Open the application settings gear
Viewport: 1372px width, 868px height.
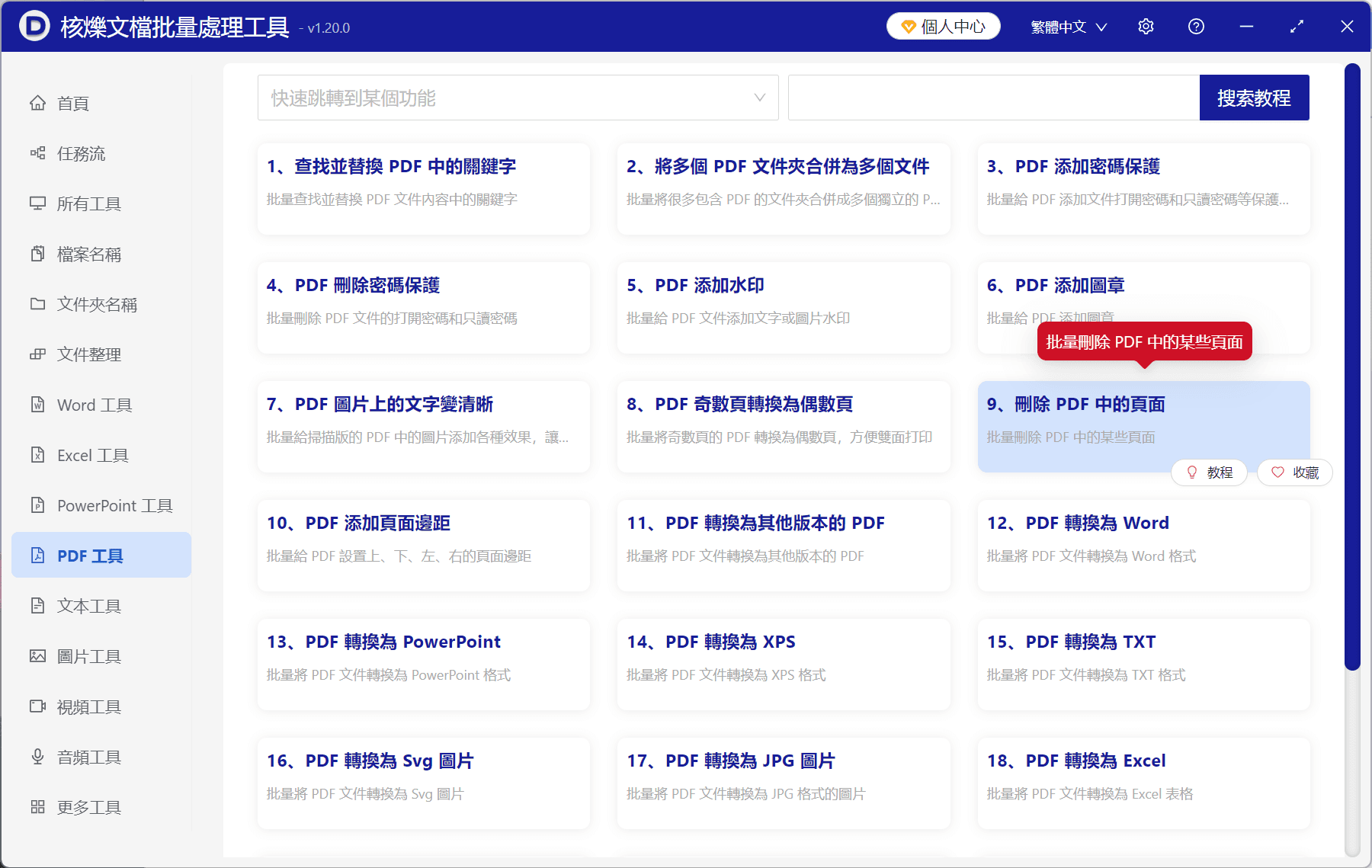pos(1146,26)
